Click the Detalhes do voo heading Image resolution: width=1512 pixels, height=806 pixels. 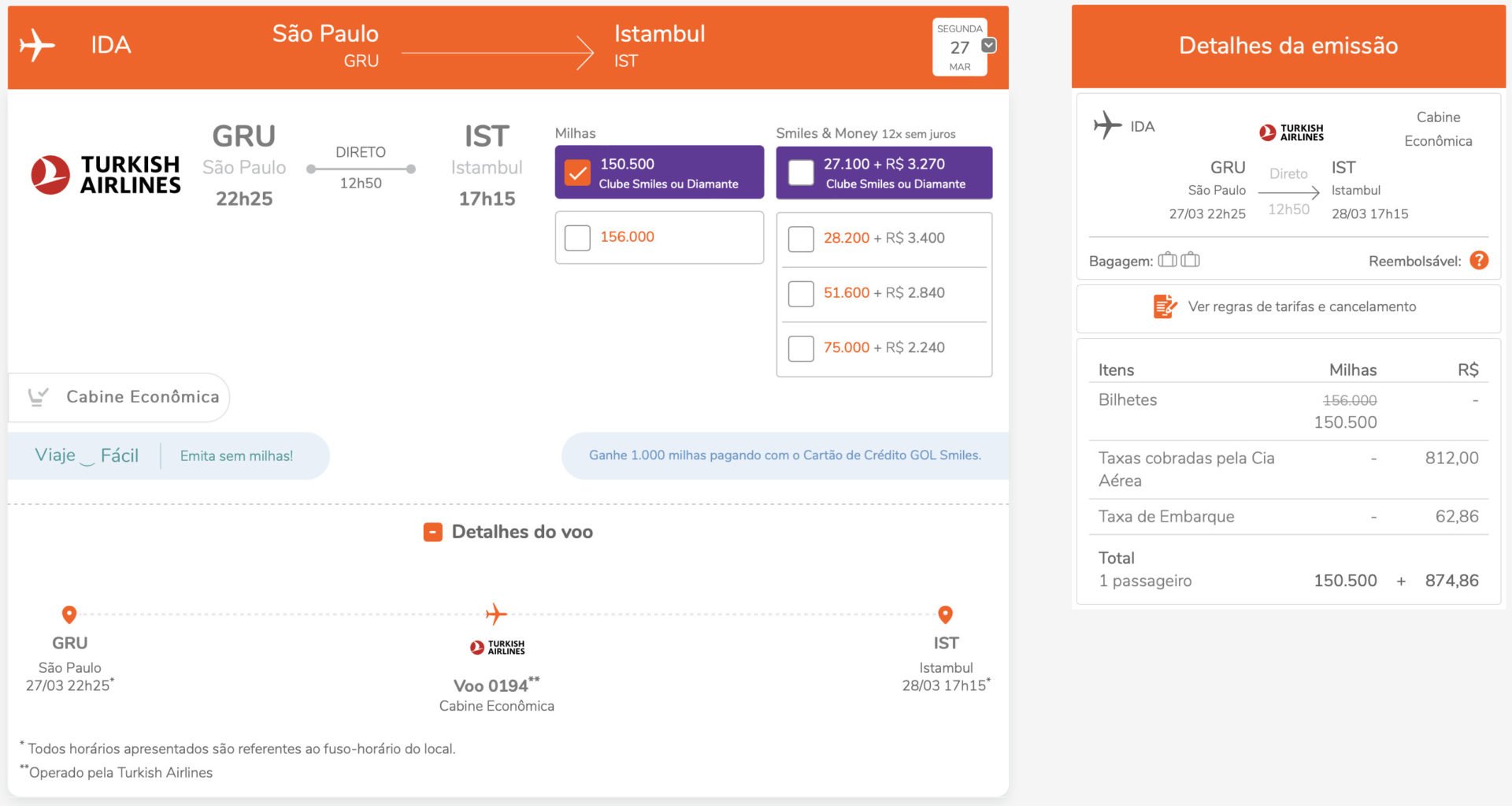pos(522,532)
